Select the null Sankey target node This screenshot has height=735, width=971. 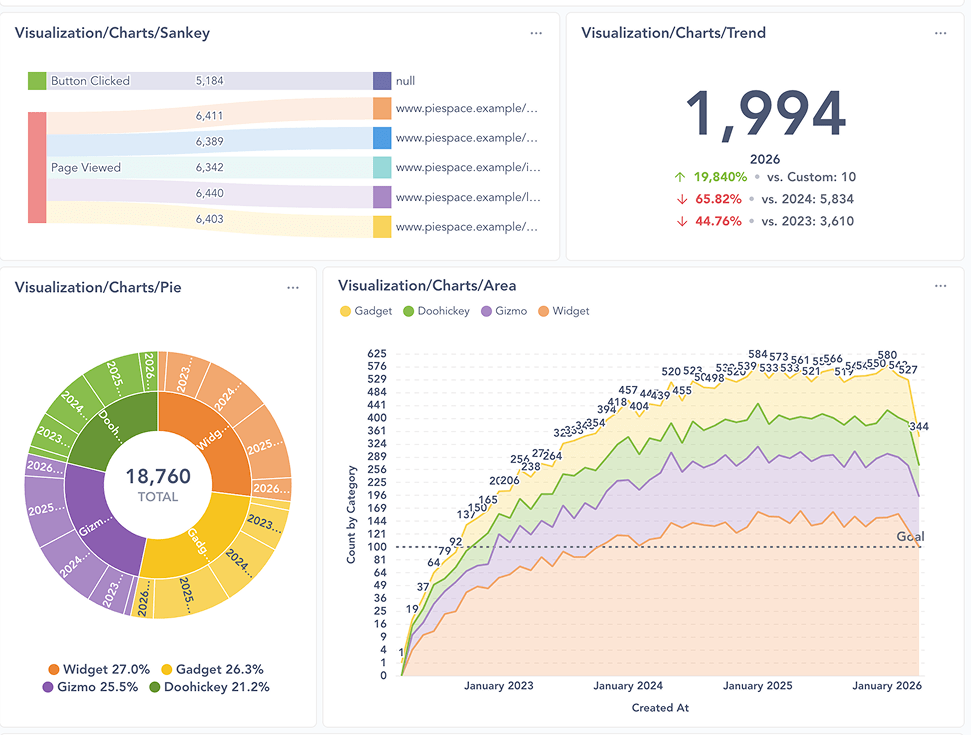click(x=381, y=81)
